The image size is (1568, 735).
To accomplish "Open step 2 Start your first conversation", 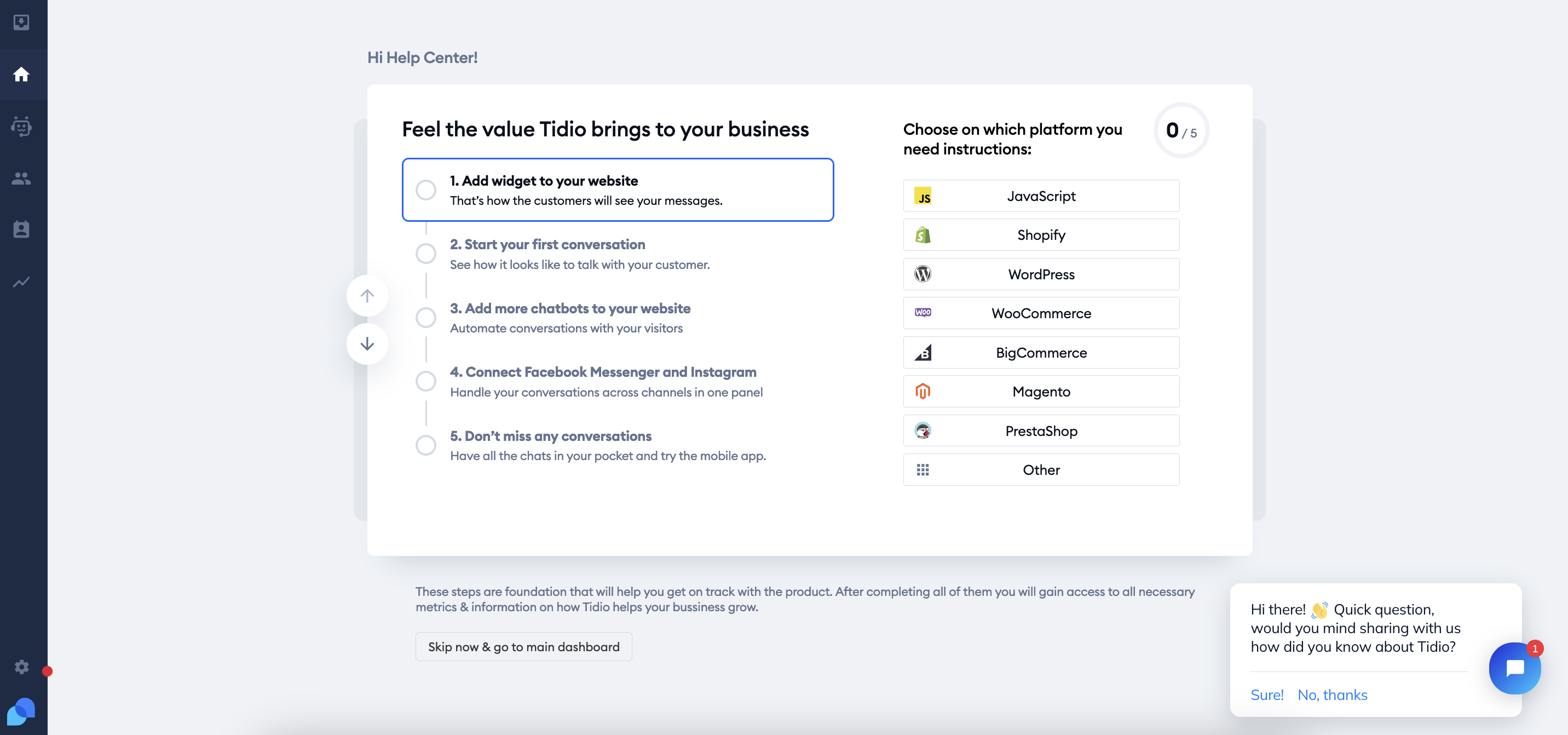I will point(618,254).
